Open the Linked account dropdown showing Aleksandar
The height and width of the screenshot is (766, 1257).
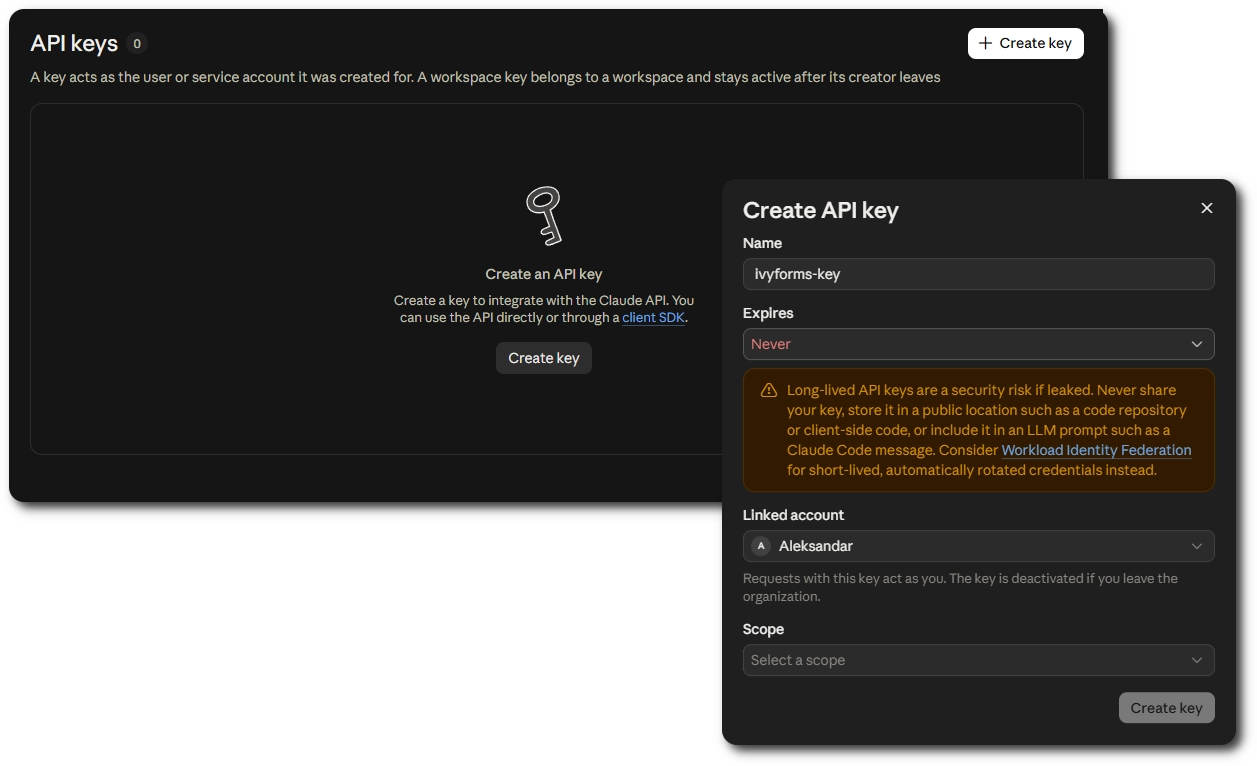[x=978, y=546]
